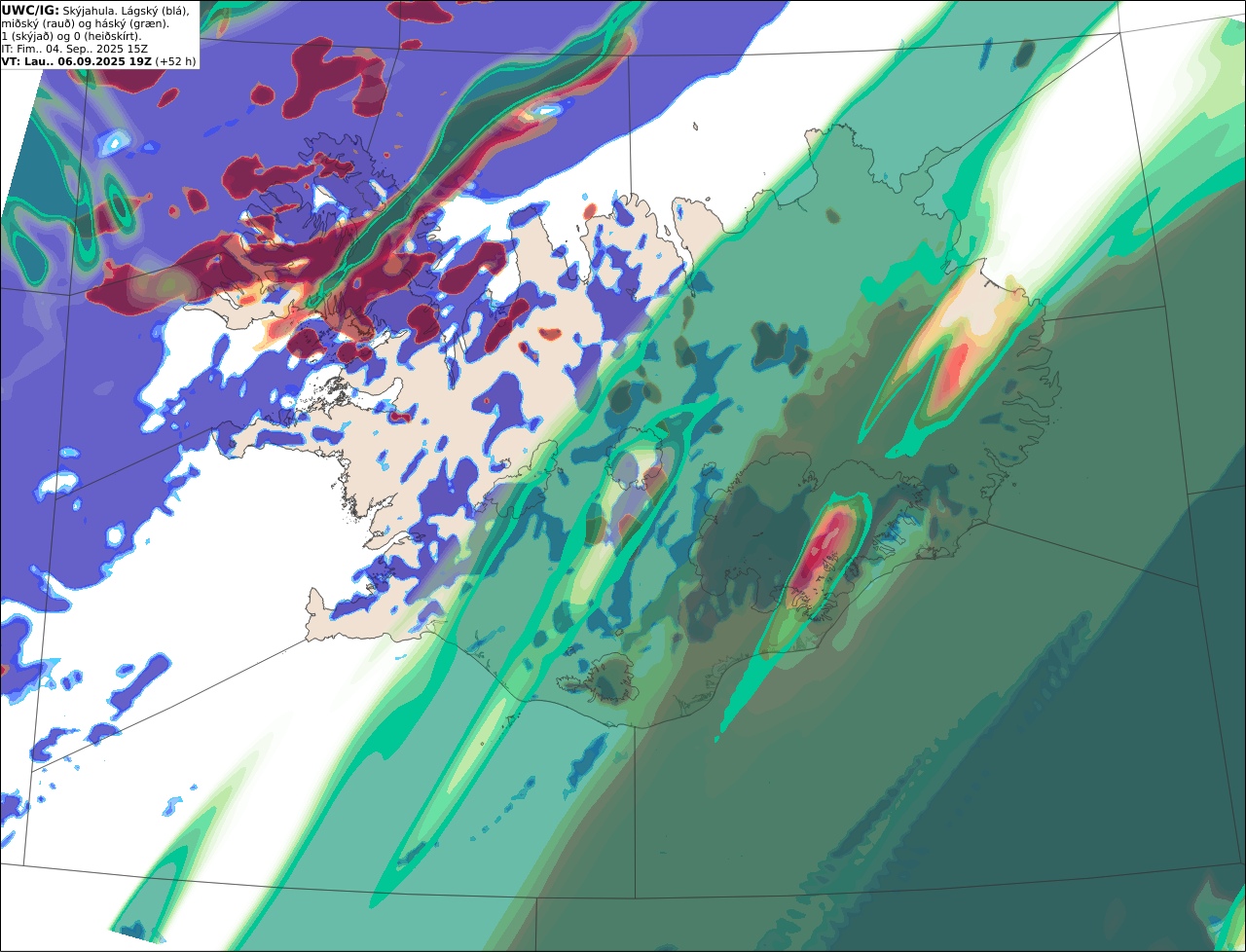Click 'VT: Lau.. 06.09.2025 19Z' valid time

76,61
